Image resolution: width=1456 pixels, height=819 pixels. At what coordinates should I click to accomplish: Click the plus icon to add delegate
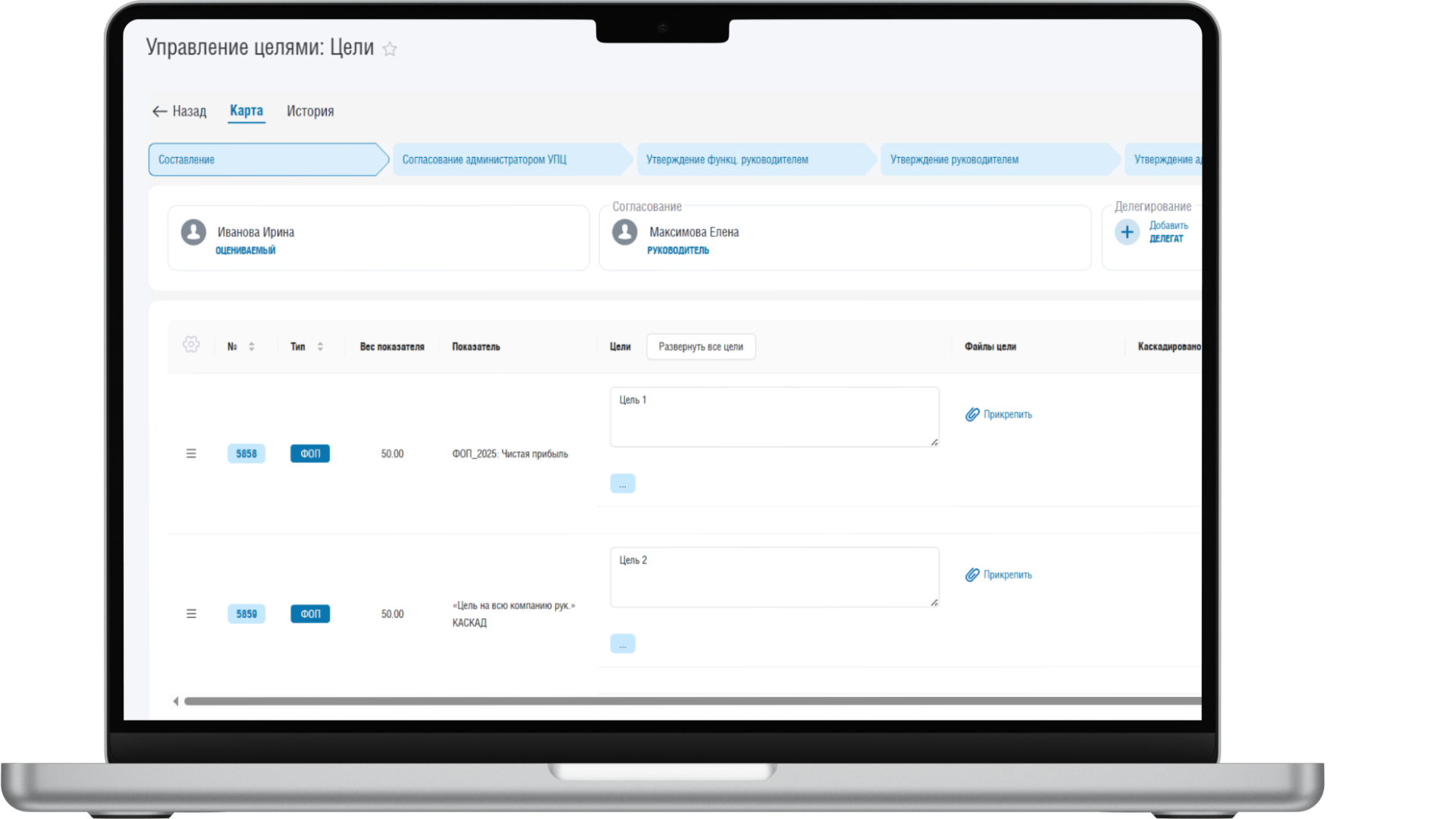[x=1127, y=232]
